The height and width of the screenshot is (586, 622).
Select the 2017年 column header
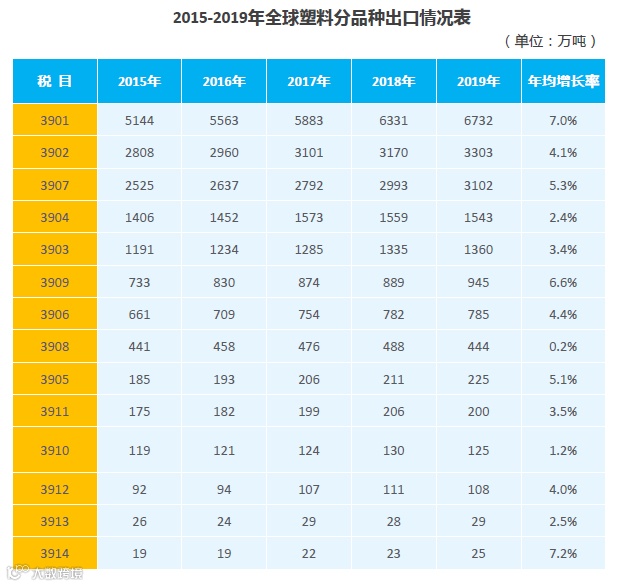click(x=309, y=81)
